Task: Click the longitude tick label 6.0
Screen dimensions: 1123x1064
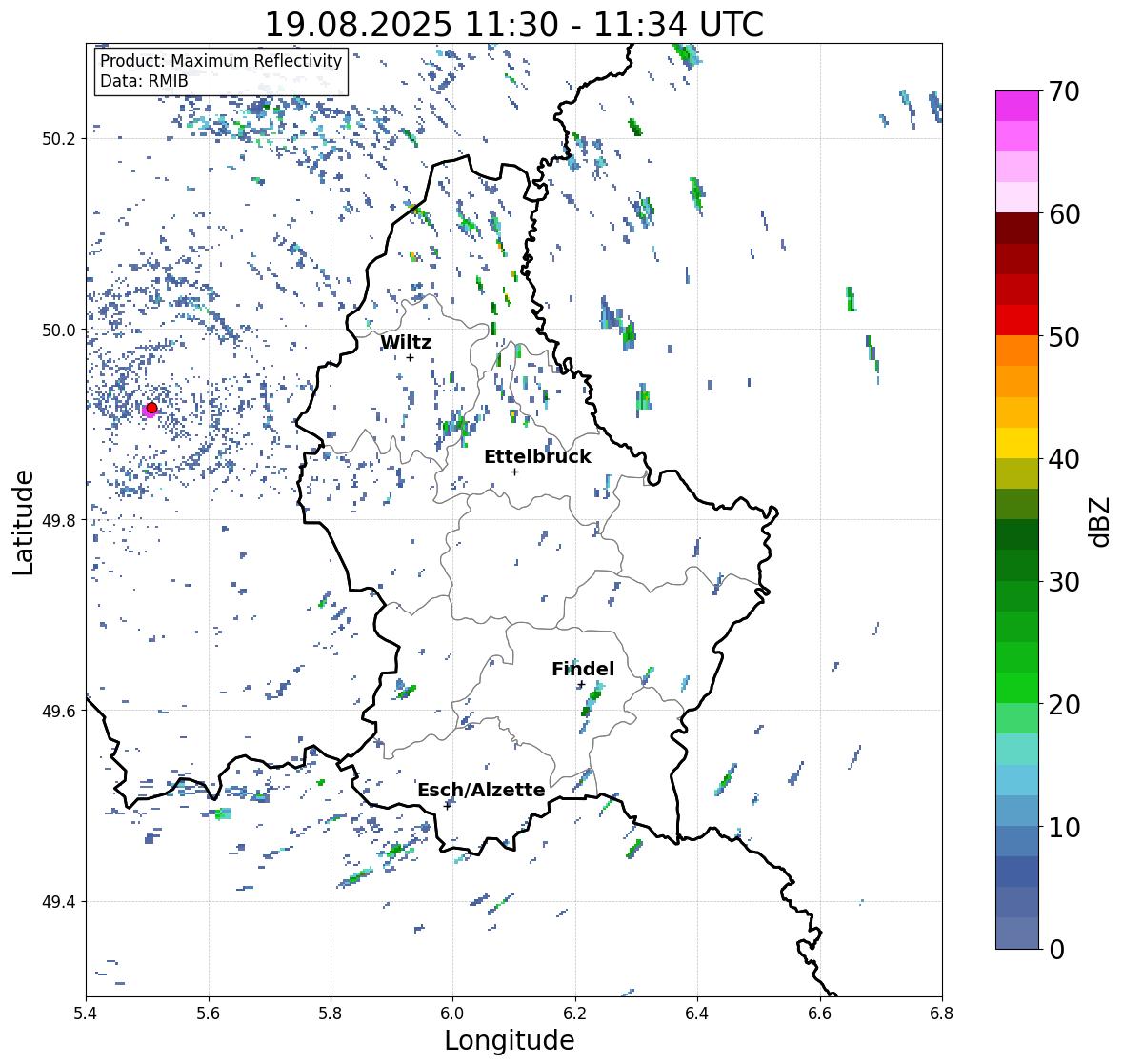Action: coord(452,1014)
